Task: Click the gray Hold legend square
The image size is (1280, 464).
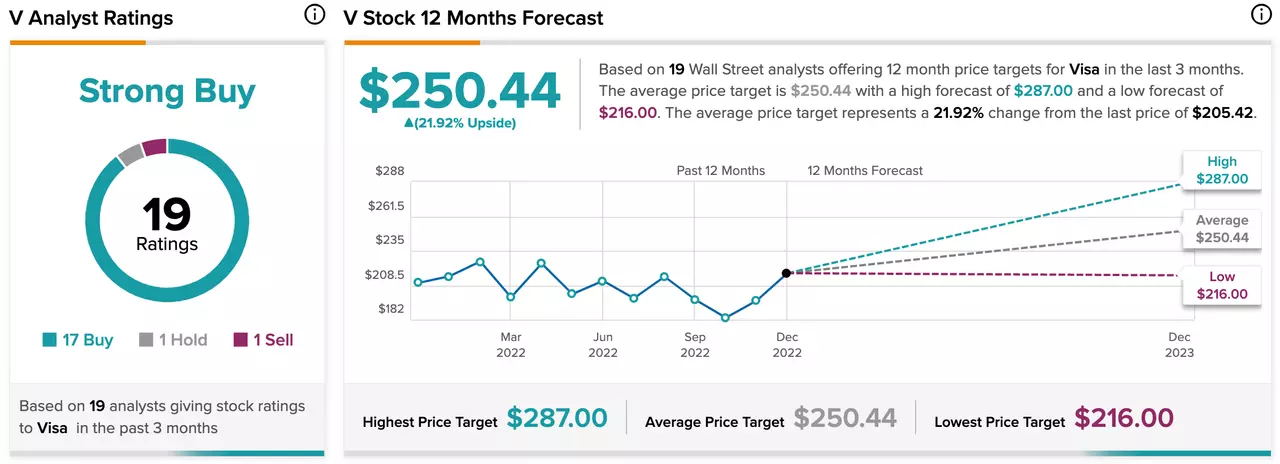Action: pos(145,340)
